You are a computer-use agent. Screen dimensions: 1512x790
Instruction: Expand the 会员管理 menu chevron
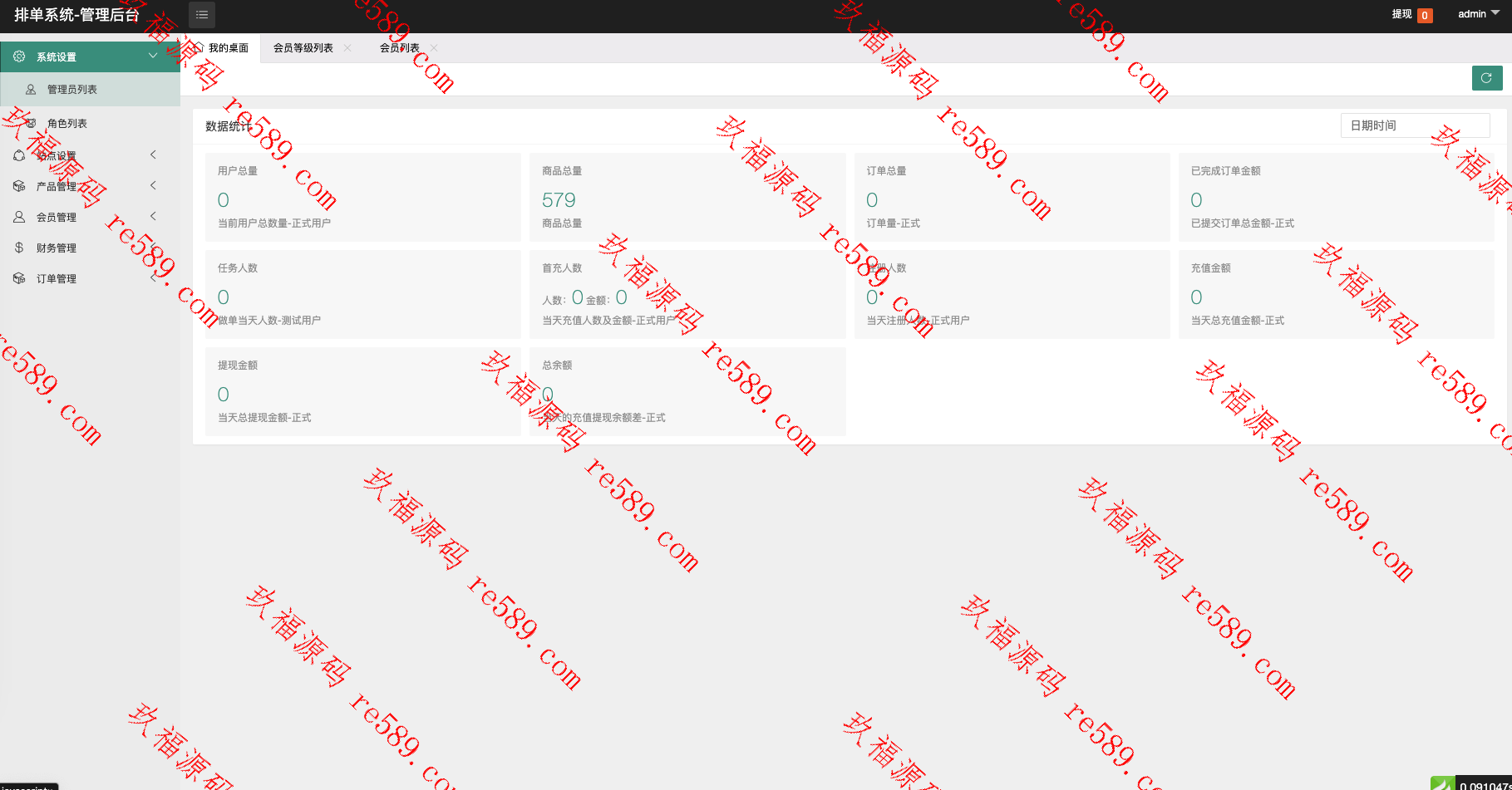pos(153,216)
